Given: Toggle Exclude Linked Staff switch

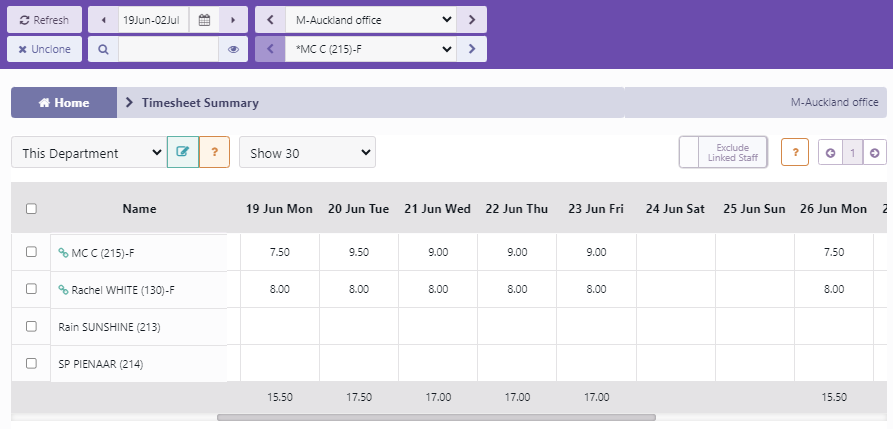Looking at the screenshot, I should pyautogui.click(x=723, y=152).
